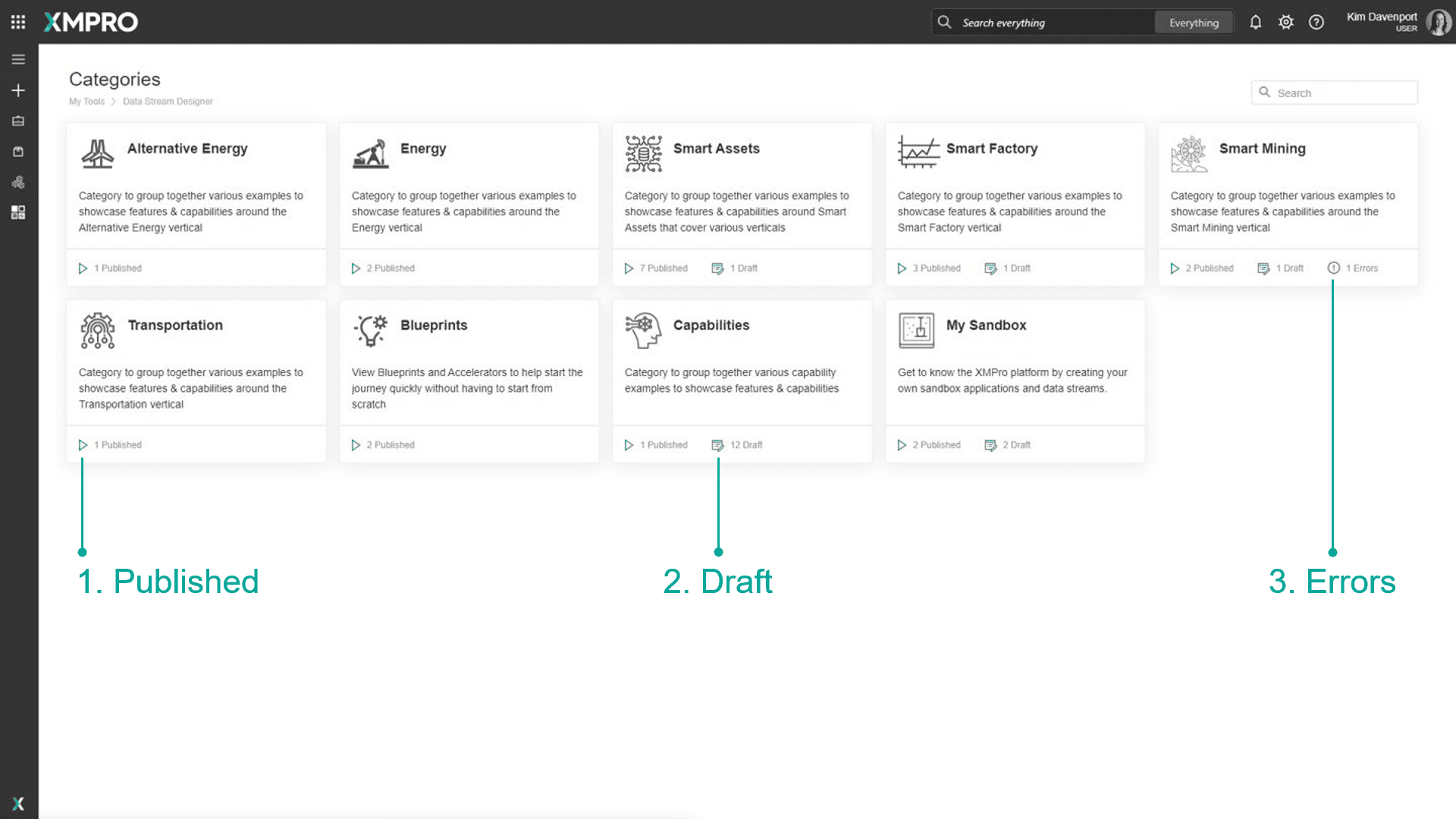Open the Transportation category icon
This screenshot has width=1456, height=819.
click(96, 329)
